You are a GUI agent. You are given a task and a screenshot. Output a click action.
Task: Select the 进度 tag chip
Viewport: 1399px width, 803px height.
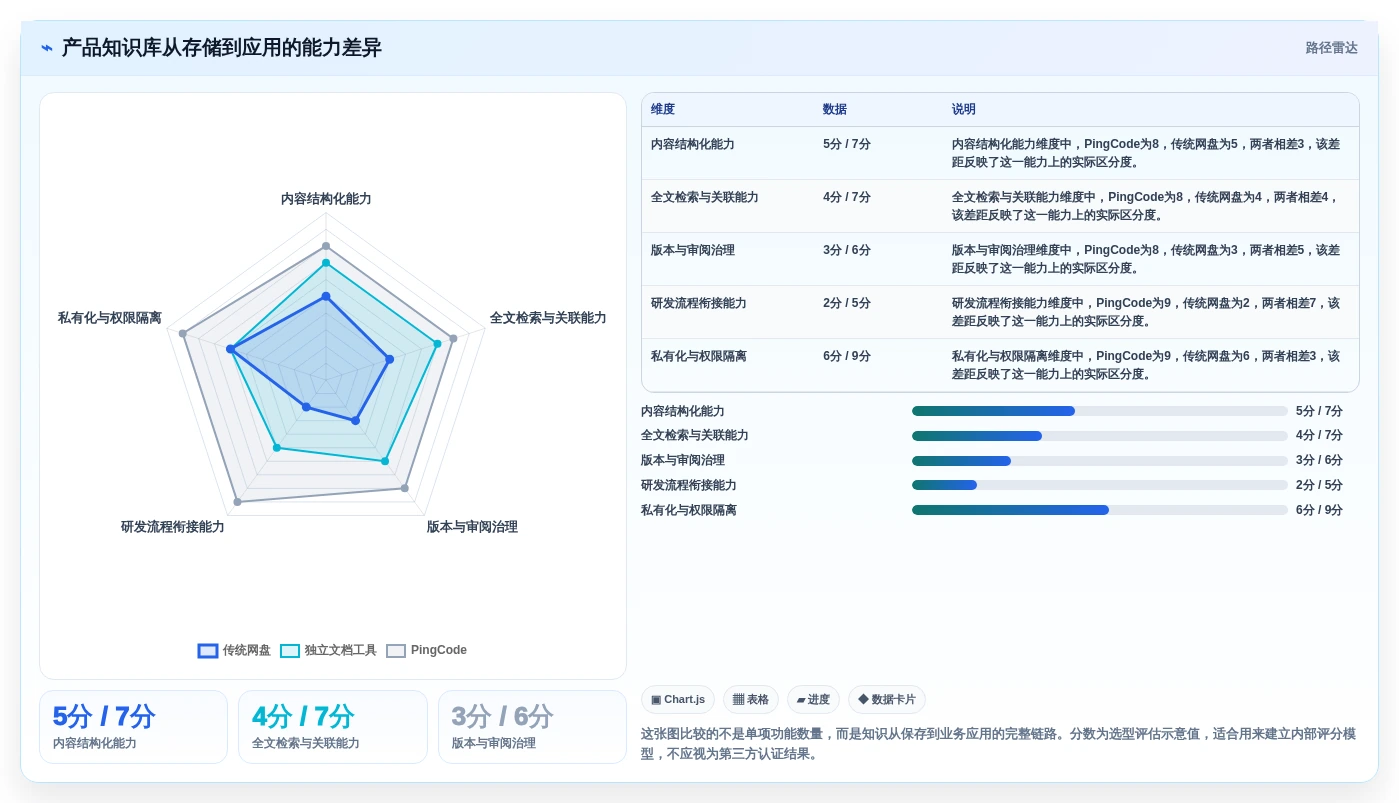pyautogui.click(x=813, y=700)
